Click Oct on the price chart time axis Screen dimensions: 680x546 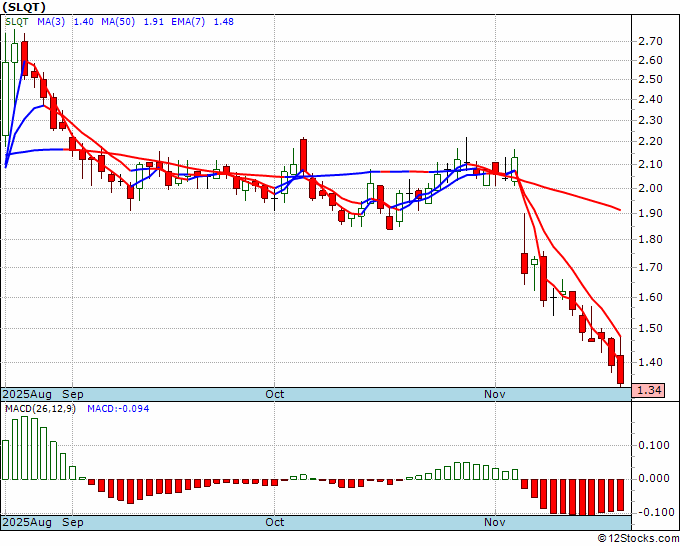pyautogui.click(x=275, y=394)
